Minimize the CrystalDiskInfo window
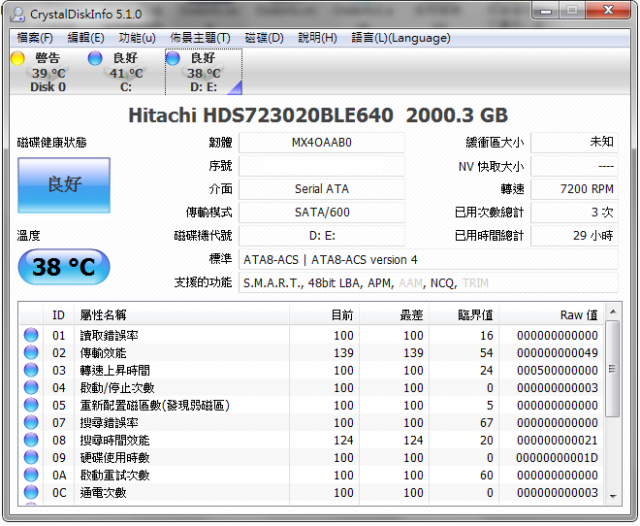 (x=546, y=11)
